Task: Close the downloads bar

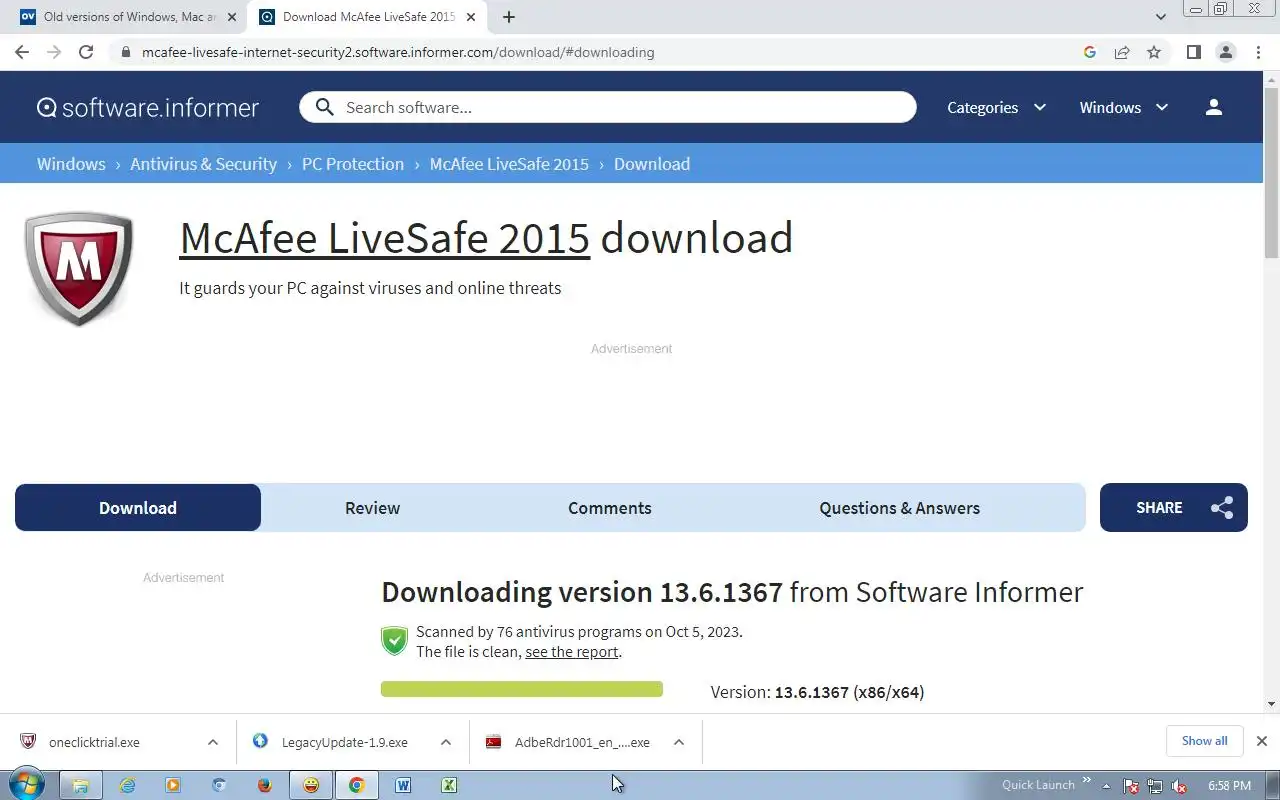Action: (x=1262, y=741)
